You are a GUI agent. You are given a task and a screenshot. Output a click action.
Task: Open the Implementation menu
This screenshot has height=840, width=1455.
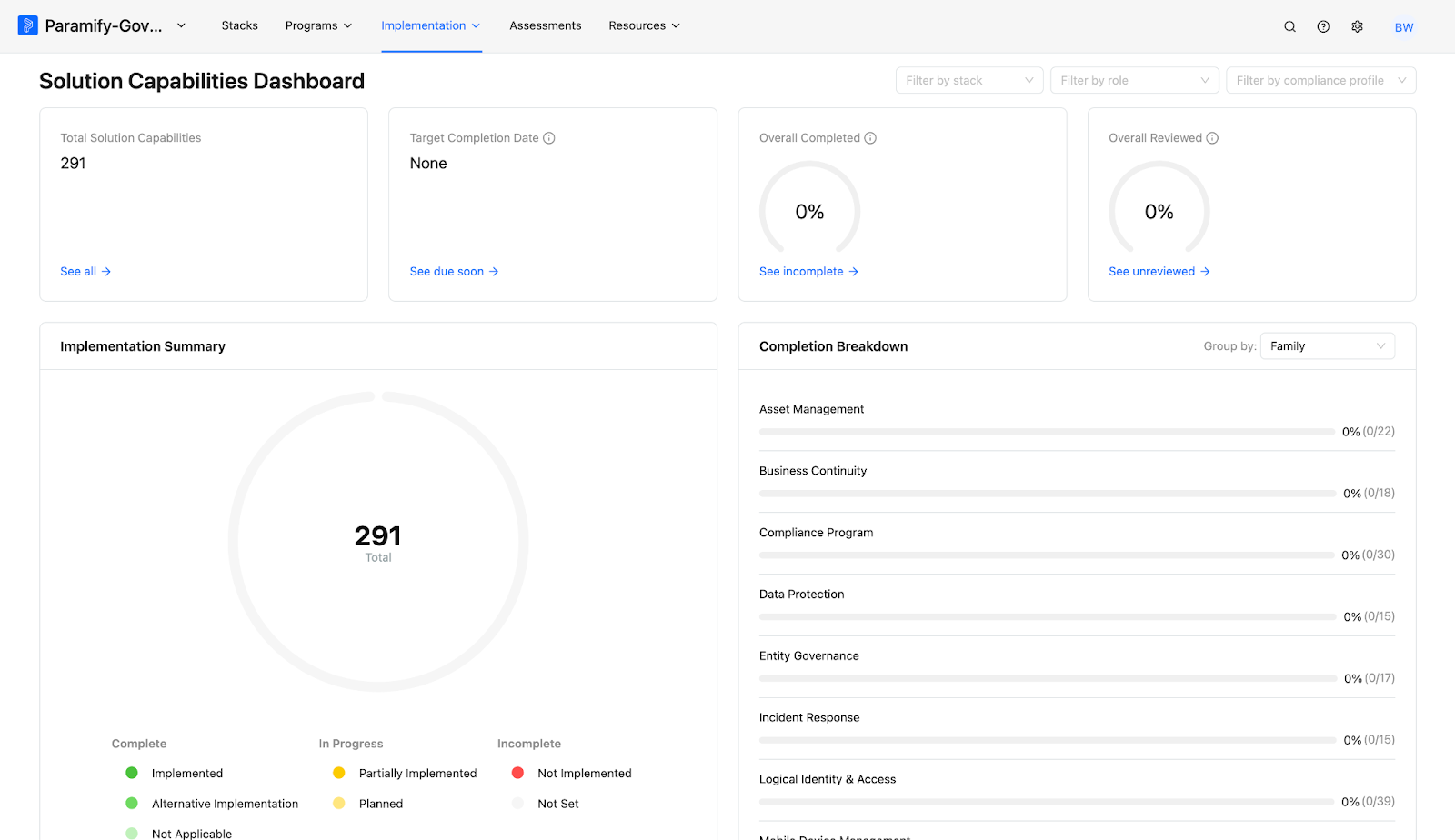pos(431,25)
